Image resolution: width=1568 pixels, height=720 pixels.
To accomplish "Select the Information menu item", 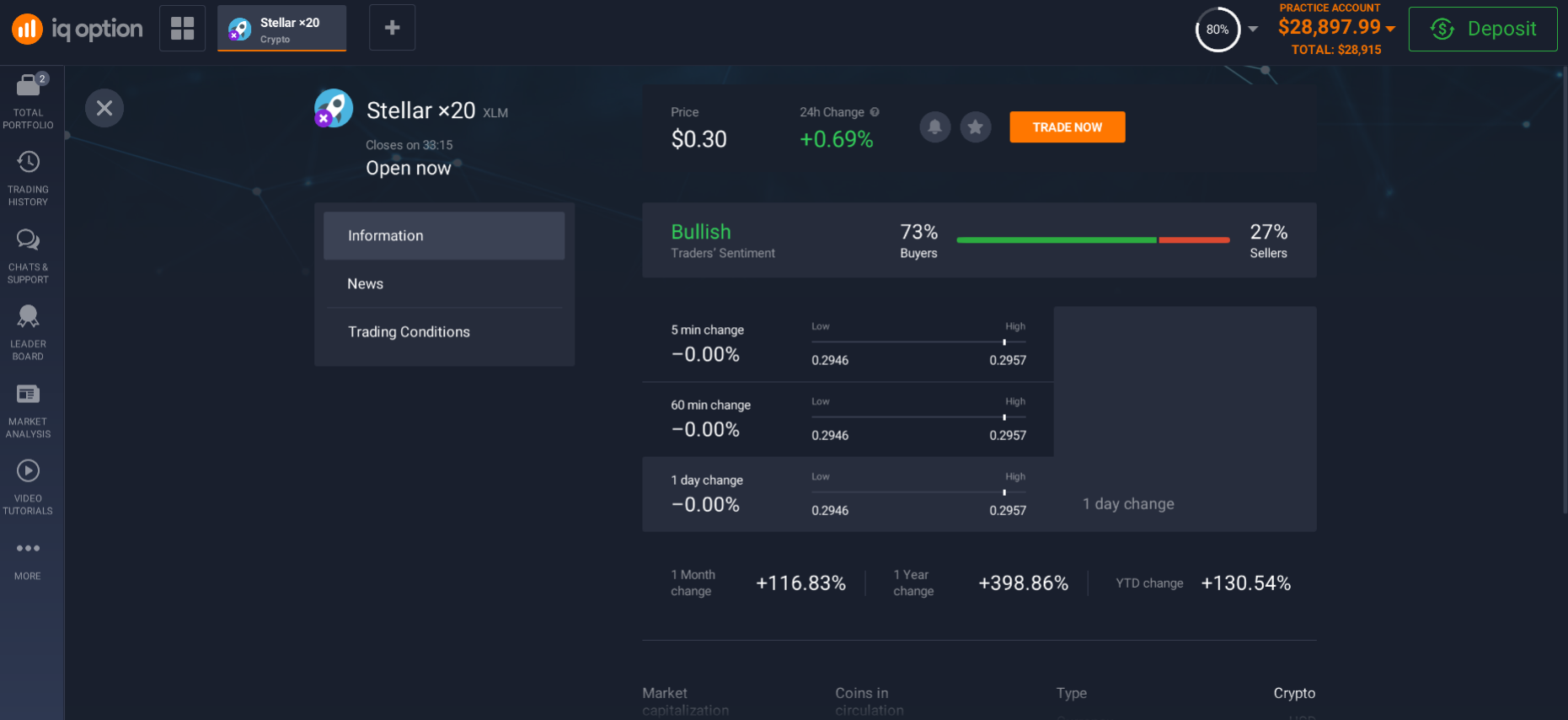I will pyautogui.click(x=444, y=235).
